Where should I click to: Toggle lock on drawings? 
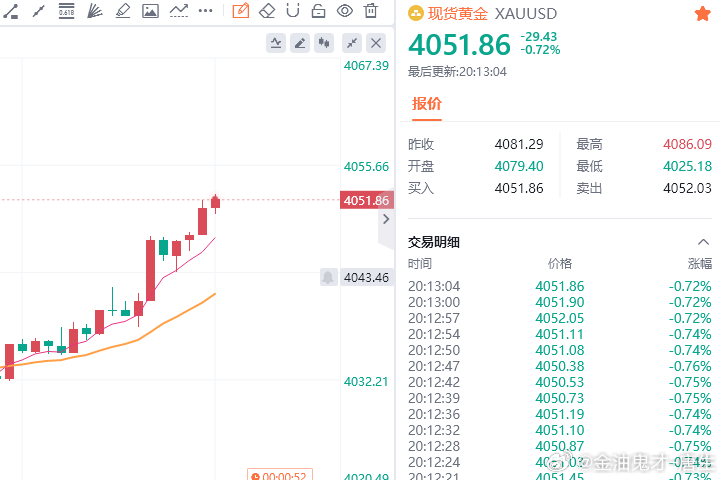pos(318,11)
